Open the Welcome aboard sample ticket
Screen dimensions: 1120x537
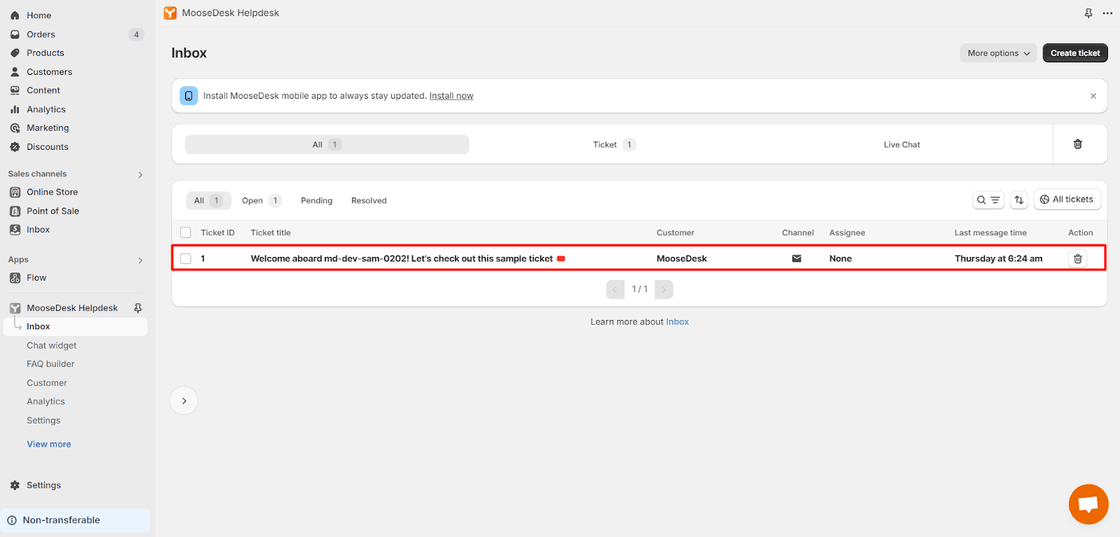401,259
